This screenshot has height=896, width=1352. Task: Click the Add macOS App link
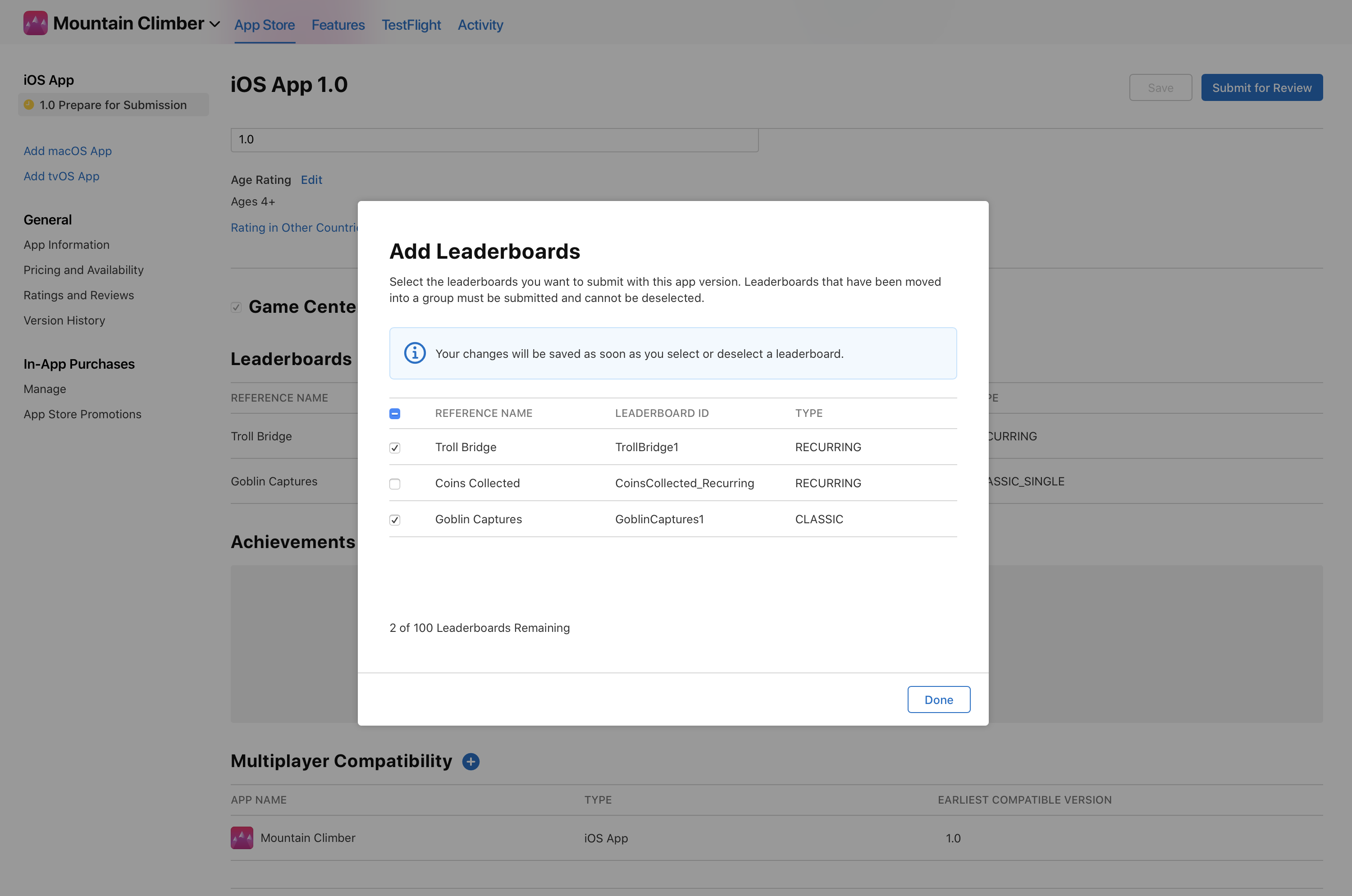pyautogui.click(x=67, y=149)
